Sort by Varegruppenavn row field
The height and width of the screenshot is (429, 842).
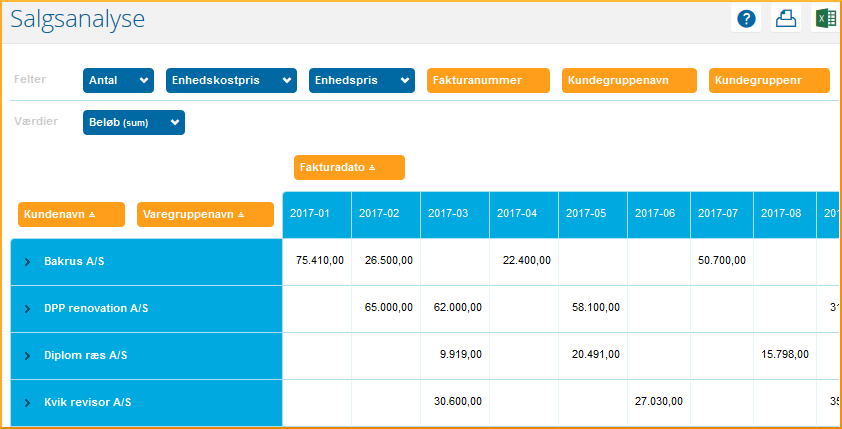pyautogui.click(x=205, y=214)
